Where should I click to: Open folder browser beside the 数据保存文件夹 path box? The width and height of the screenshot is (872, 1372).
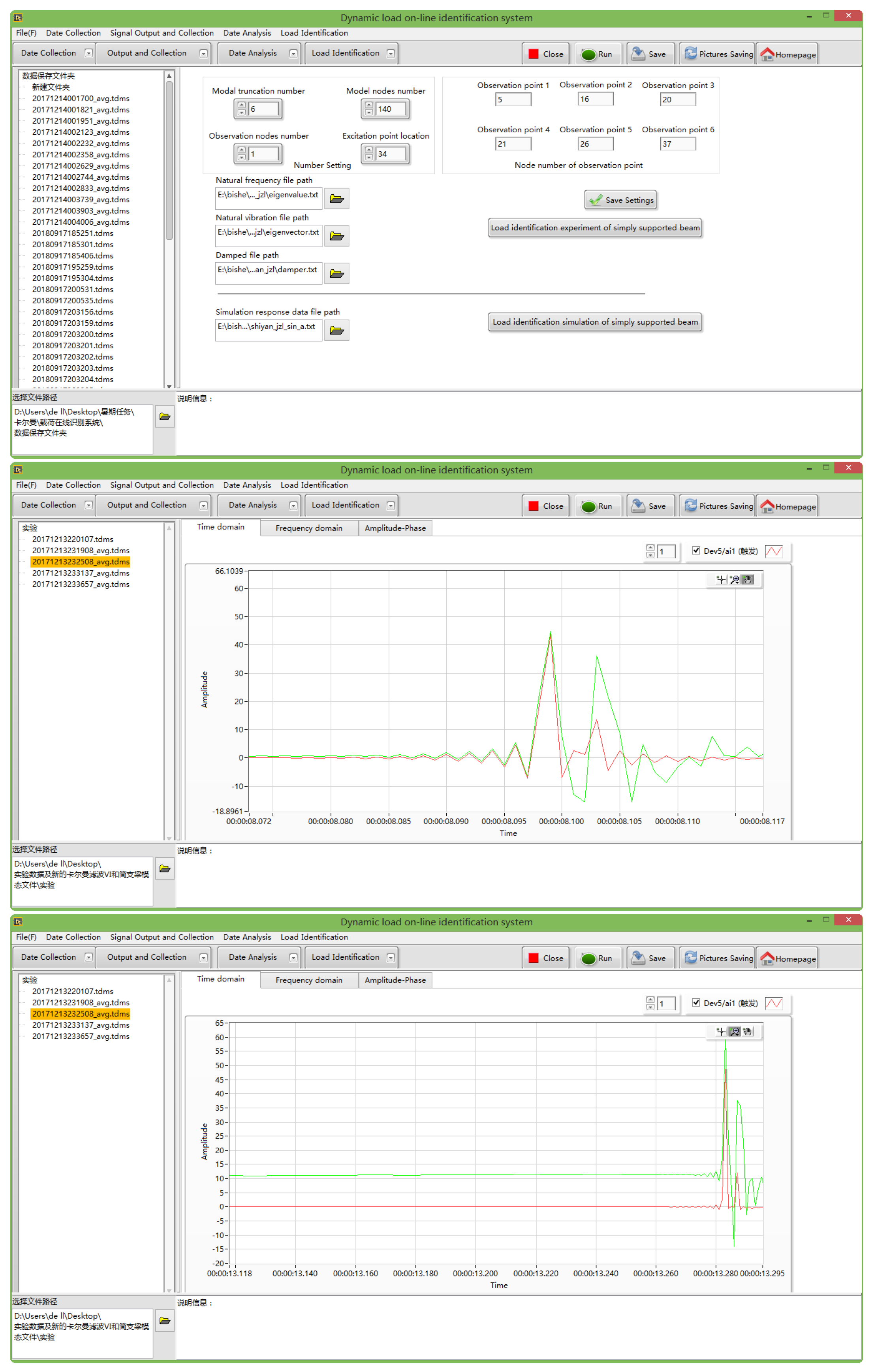[165, 417]
